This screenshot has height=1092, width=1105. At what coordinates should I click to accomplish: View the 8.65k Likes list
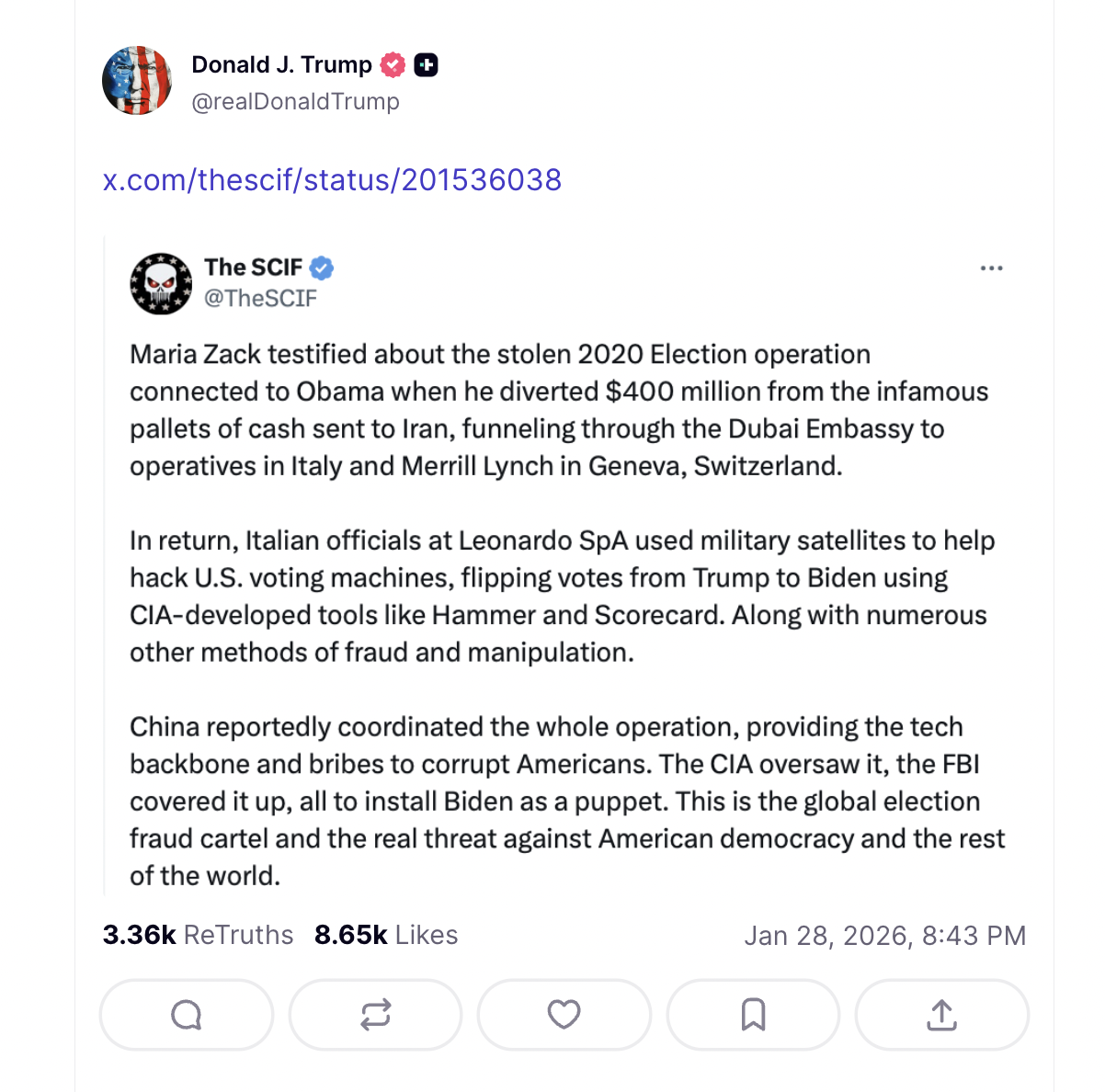[x=386, y=935]
